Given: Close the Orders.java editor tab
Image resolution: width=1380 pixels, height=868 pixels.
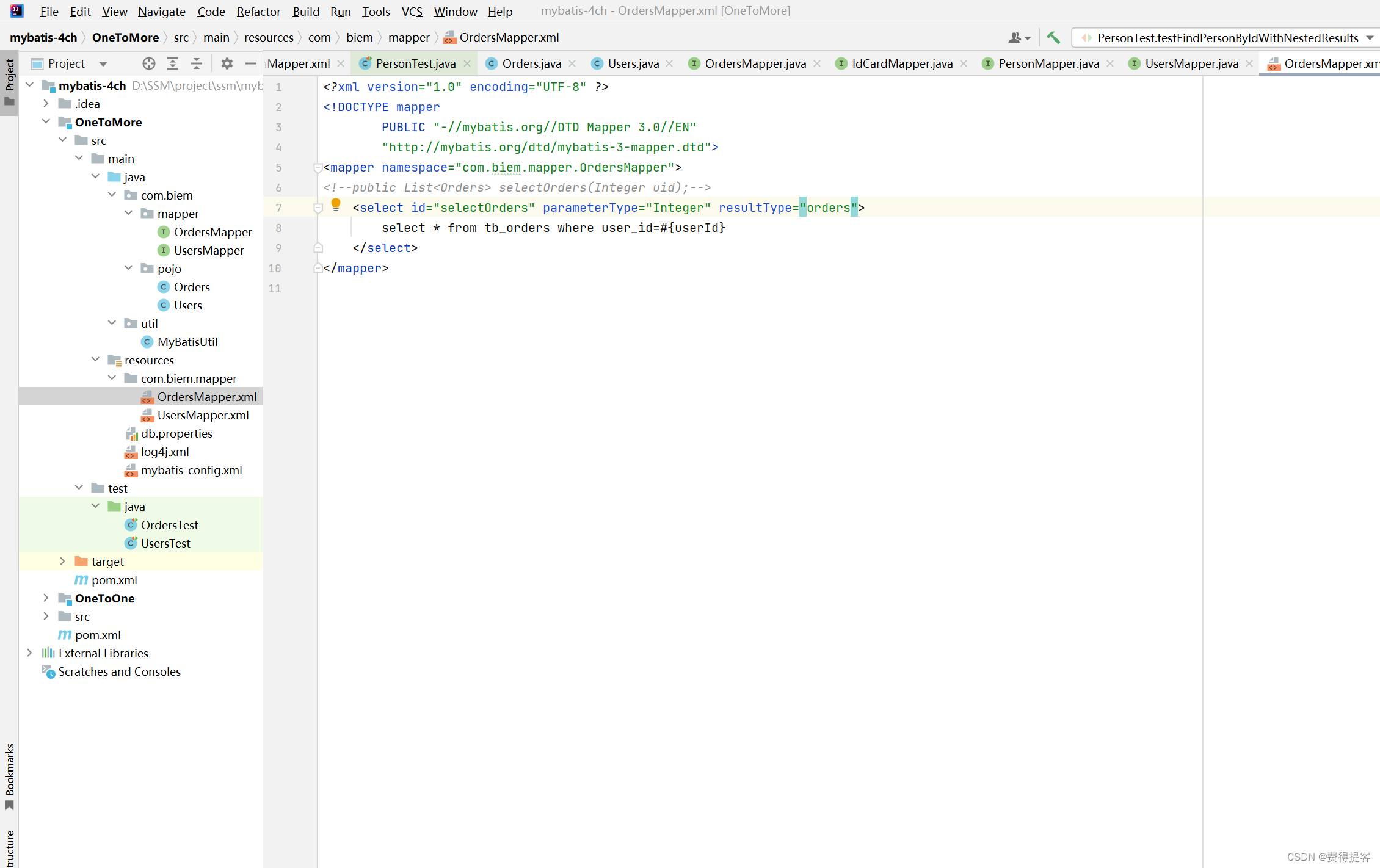Looking at the screenshot, I should tap(572, 63).
